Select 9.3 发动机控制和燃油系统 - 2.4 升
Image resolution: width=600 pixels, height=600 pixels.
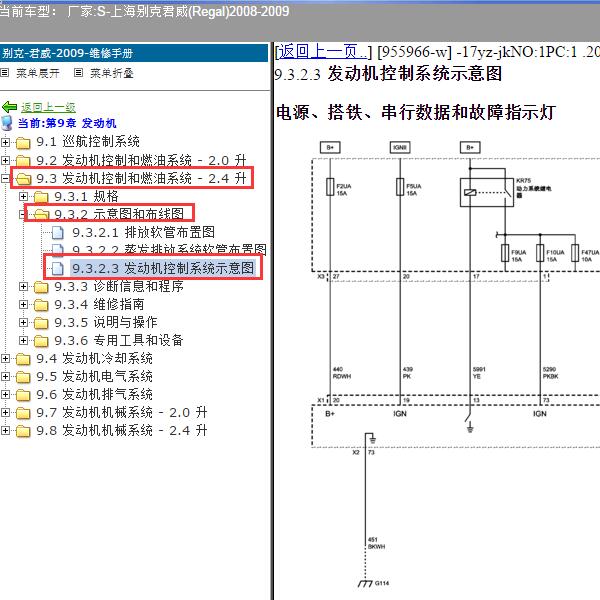141,178
